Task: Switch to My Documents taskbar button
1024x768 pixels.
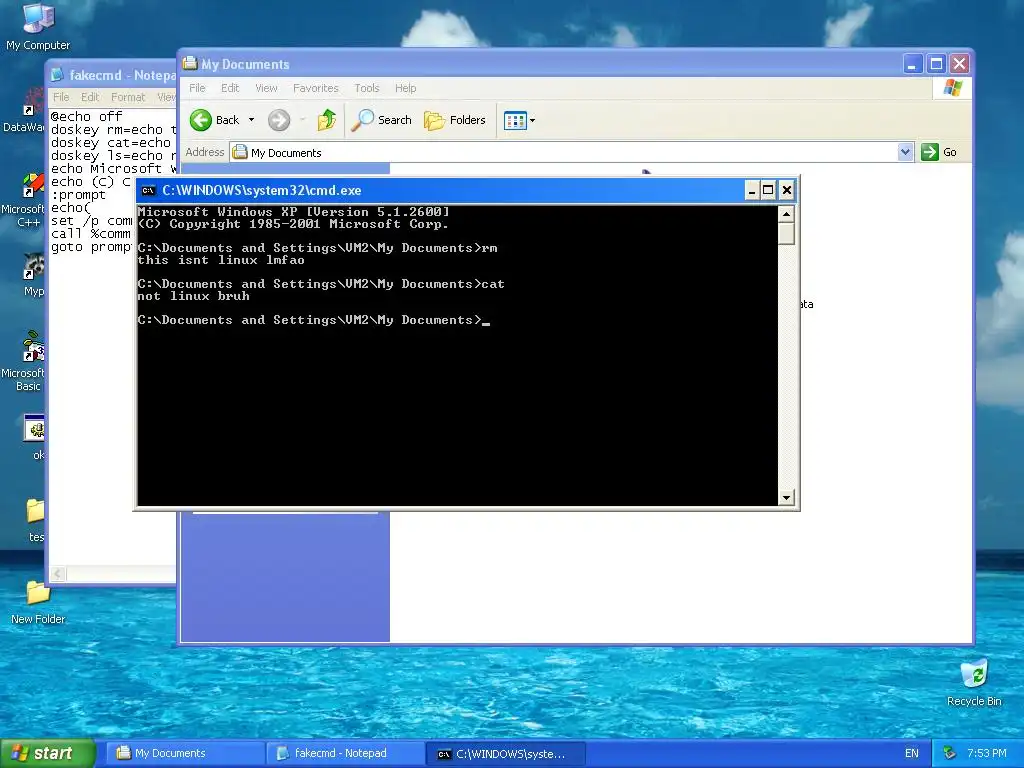Action: click(184, 754)
